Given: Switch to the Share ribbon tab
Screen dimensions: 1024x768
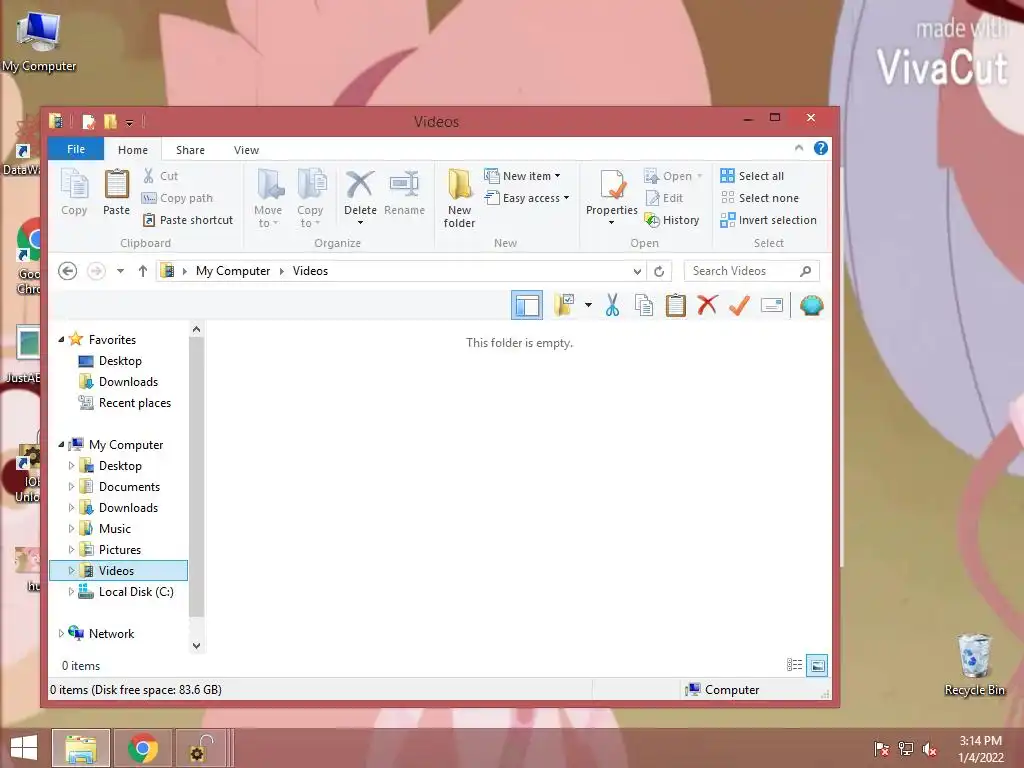Looking at the screenshot, I should point(190,150).
